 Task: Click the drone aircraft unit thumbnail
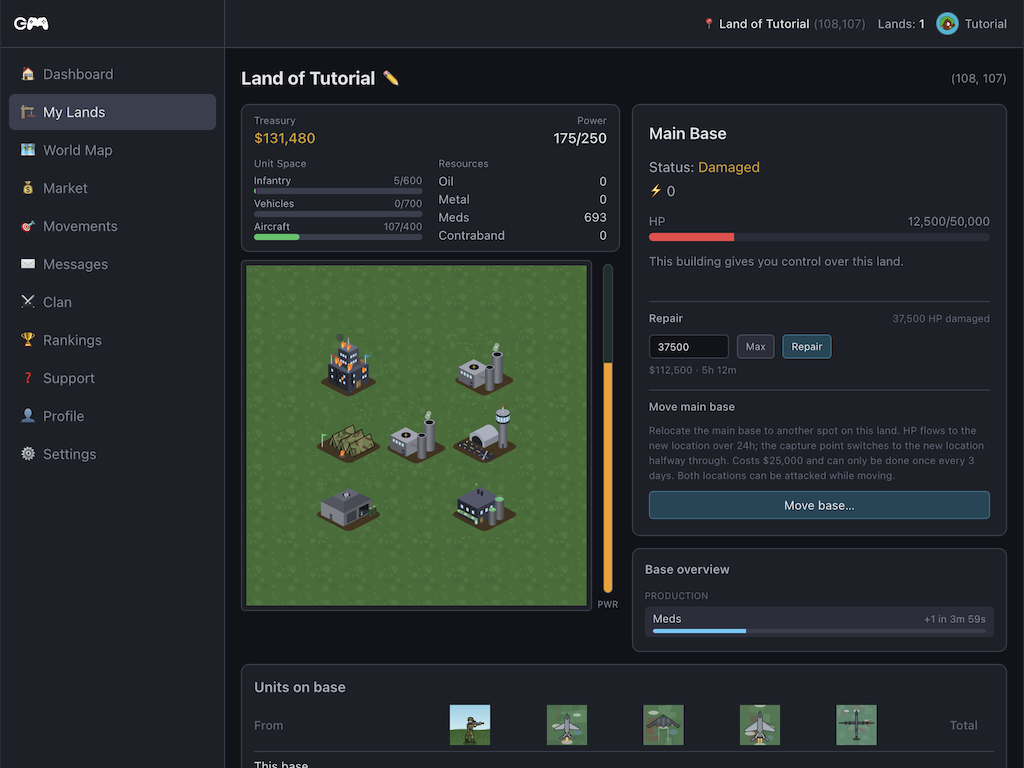[x=856, y=724]
